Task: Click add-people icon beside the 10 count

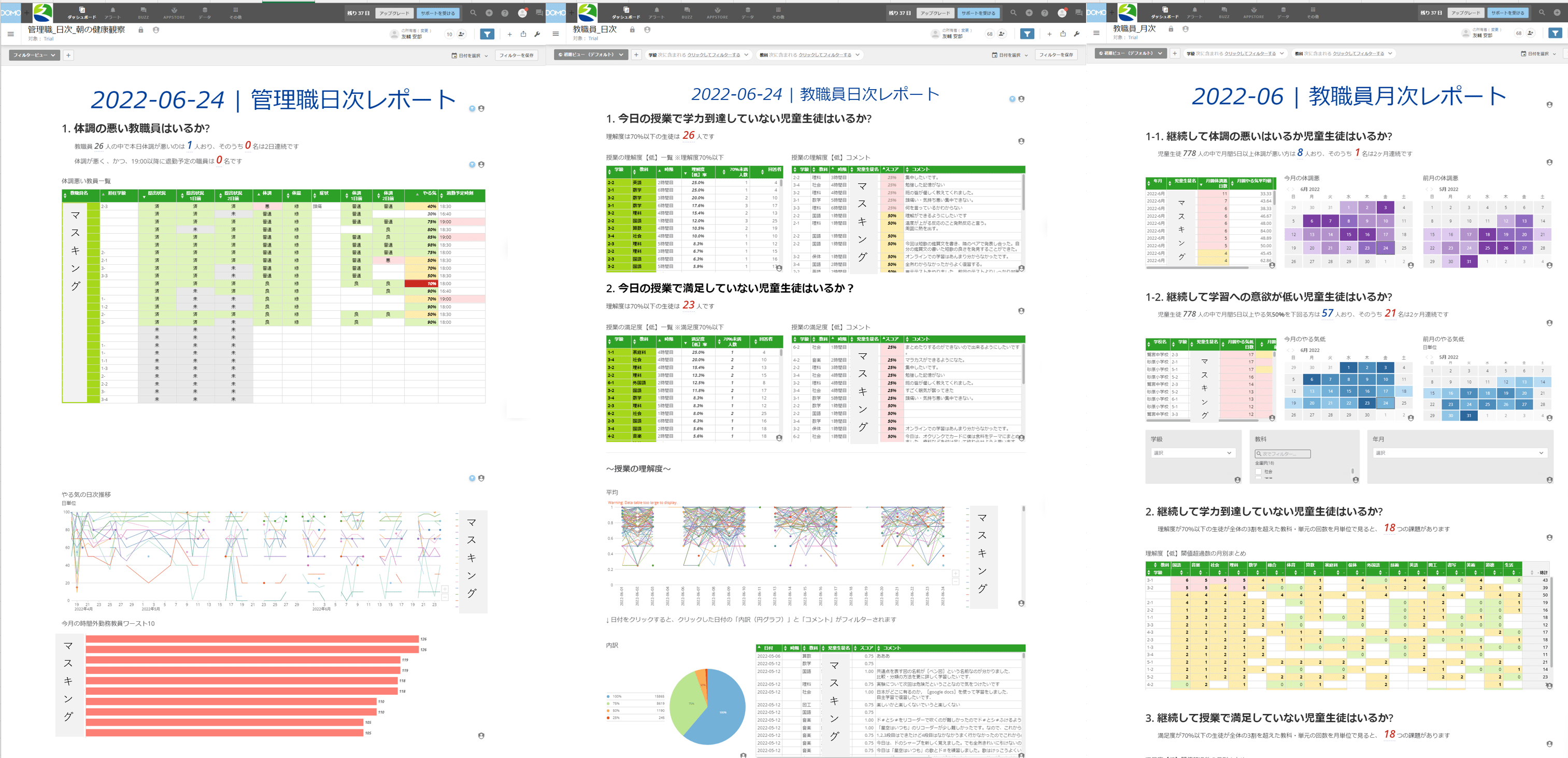Action: 461,34
